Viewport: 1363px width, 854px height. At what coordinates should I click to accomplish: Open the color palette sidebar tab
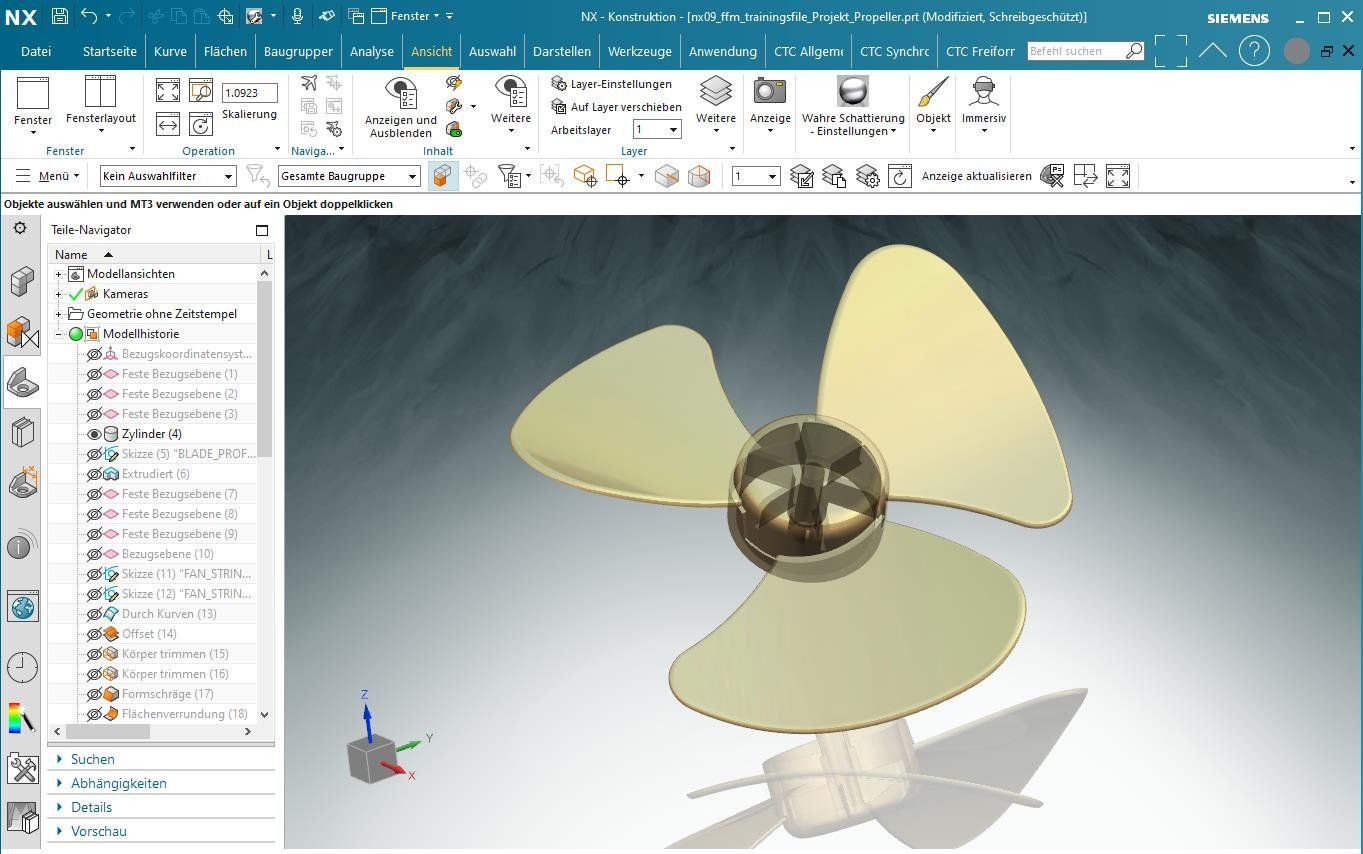(22, 716)
